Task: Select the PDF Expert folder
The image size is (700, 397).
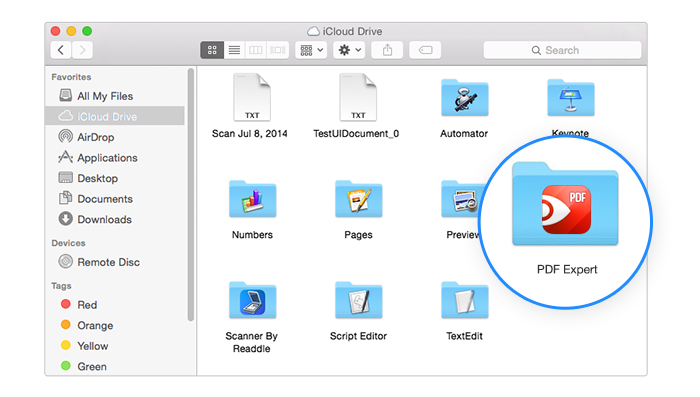Action: tap(565, 204)
